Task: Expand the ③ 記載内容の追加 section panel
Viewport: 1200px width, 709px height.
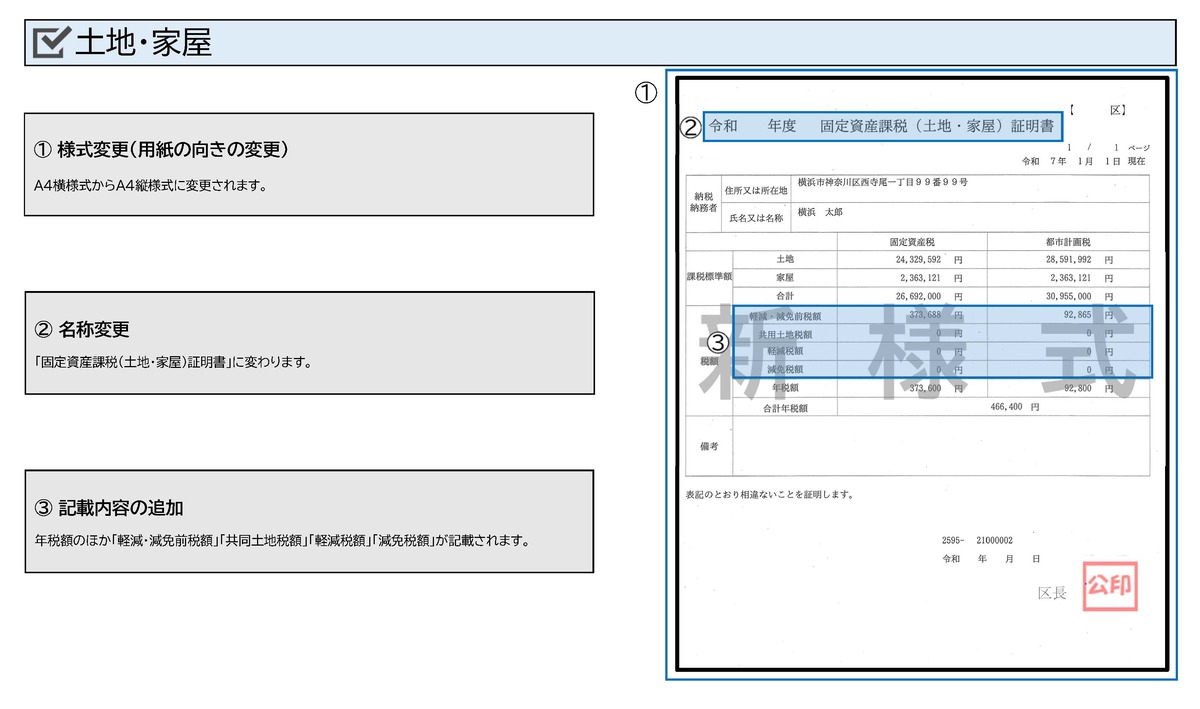Action: (x=308, y=520)
